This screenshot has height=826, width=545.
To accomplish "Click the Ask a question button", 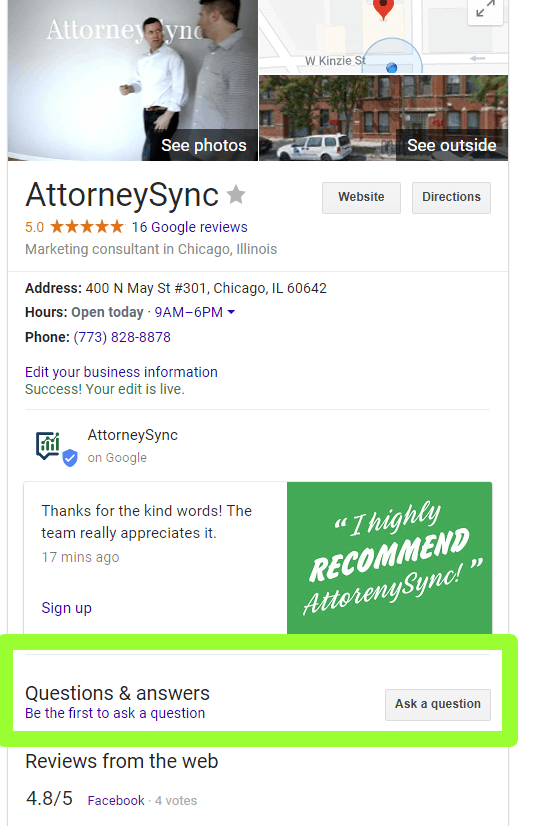I will 438,704.
